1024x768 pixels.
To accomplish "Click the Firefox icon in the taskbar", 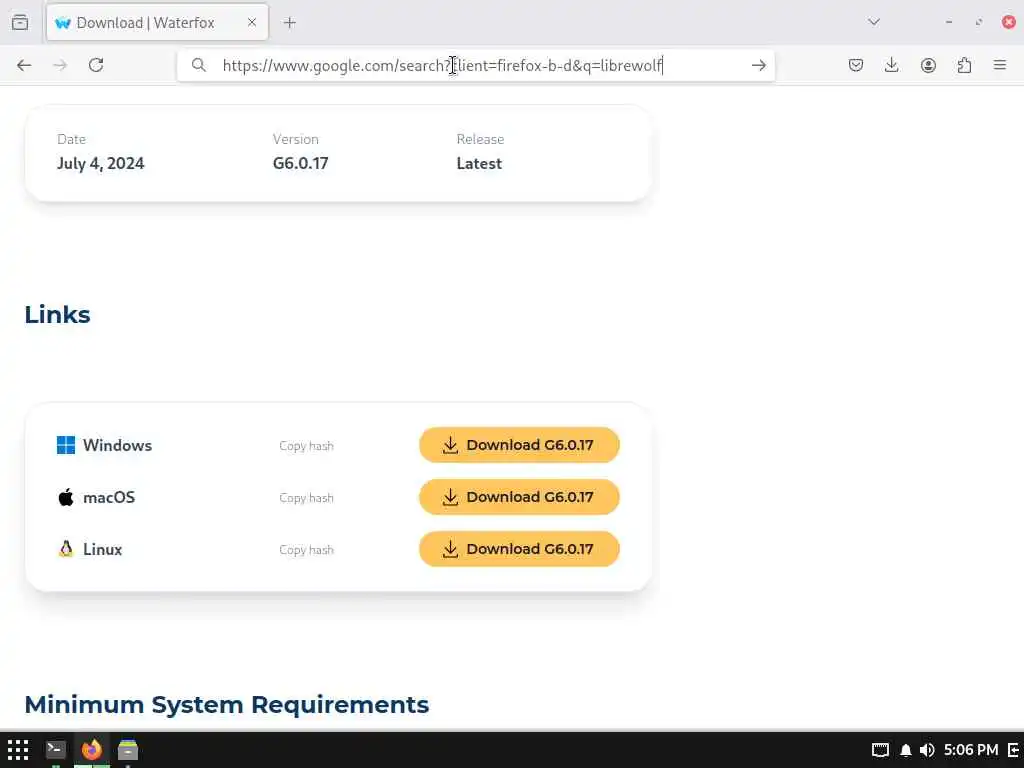I will coord(91,750).
